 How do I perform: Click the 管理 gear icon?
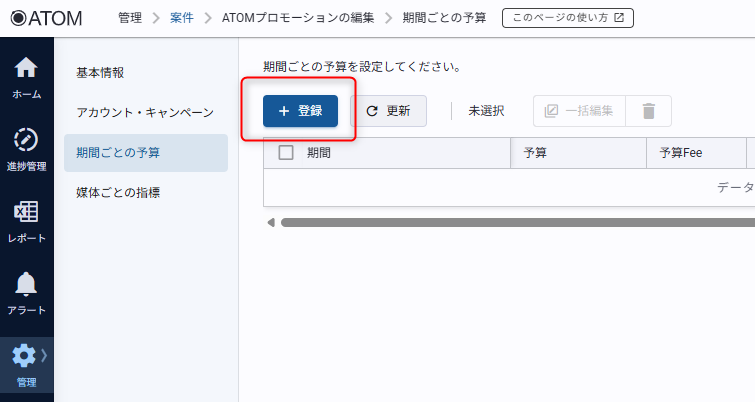(x=23, y=356)
